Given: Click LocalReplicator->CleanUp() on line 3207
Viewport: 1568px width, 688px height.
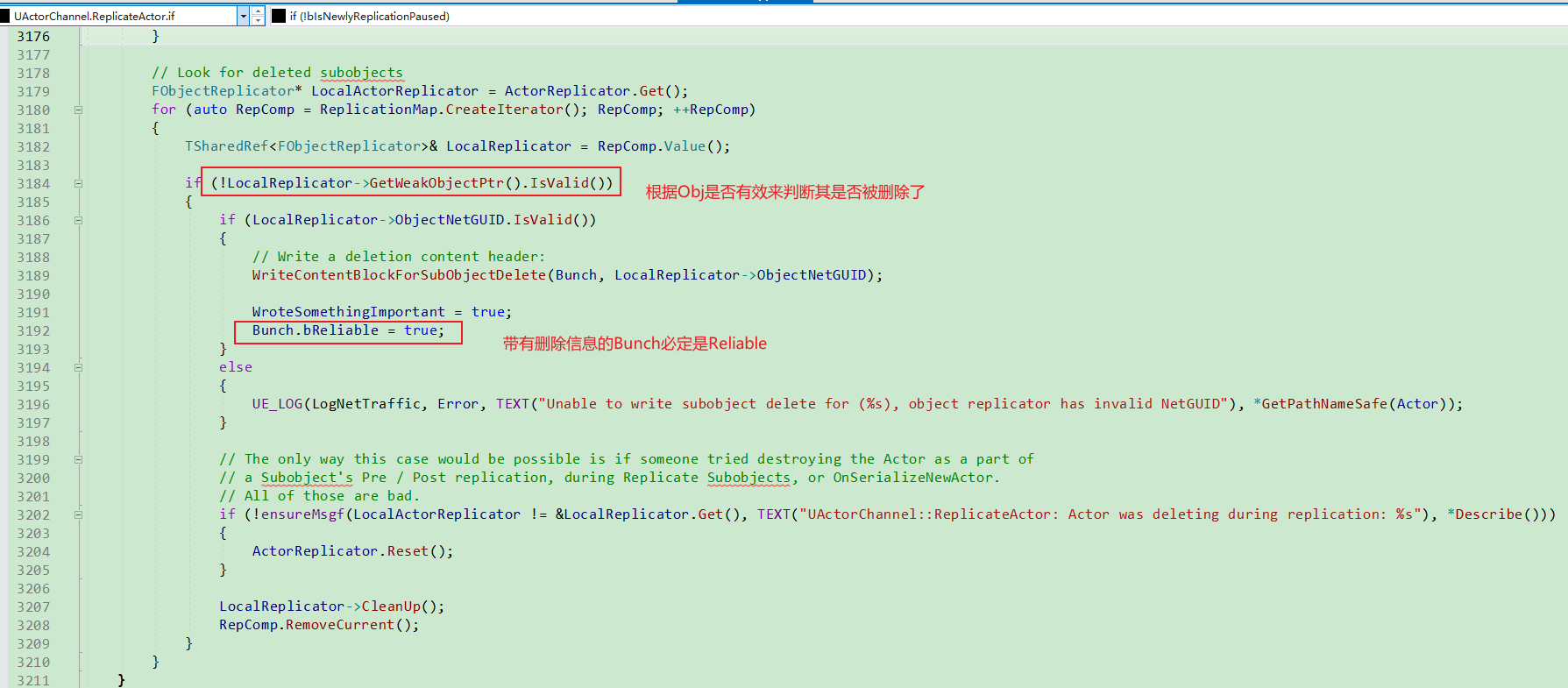Looking at the screenshot, I should 328,606.
